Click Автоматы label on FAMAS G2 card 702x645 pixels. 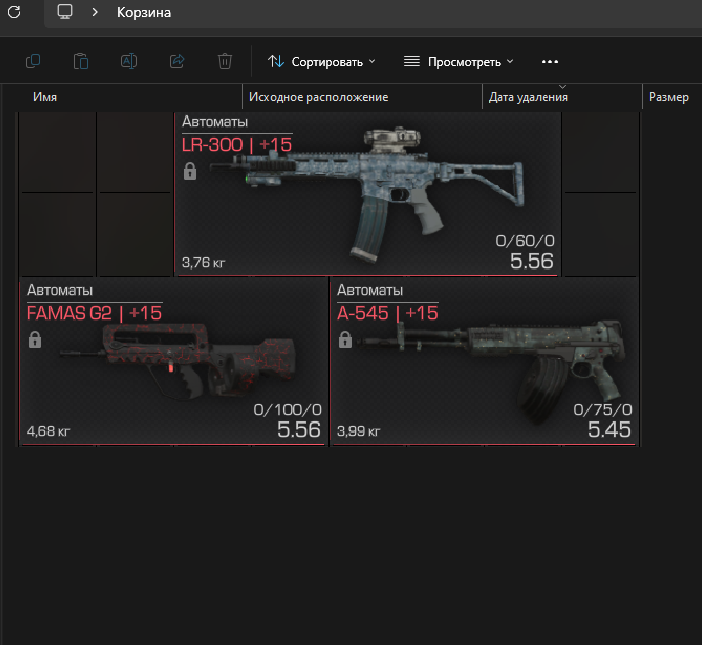tap(60, 290)
